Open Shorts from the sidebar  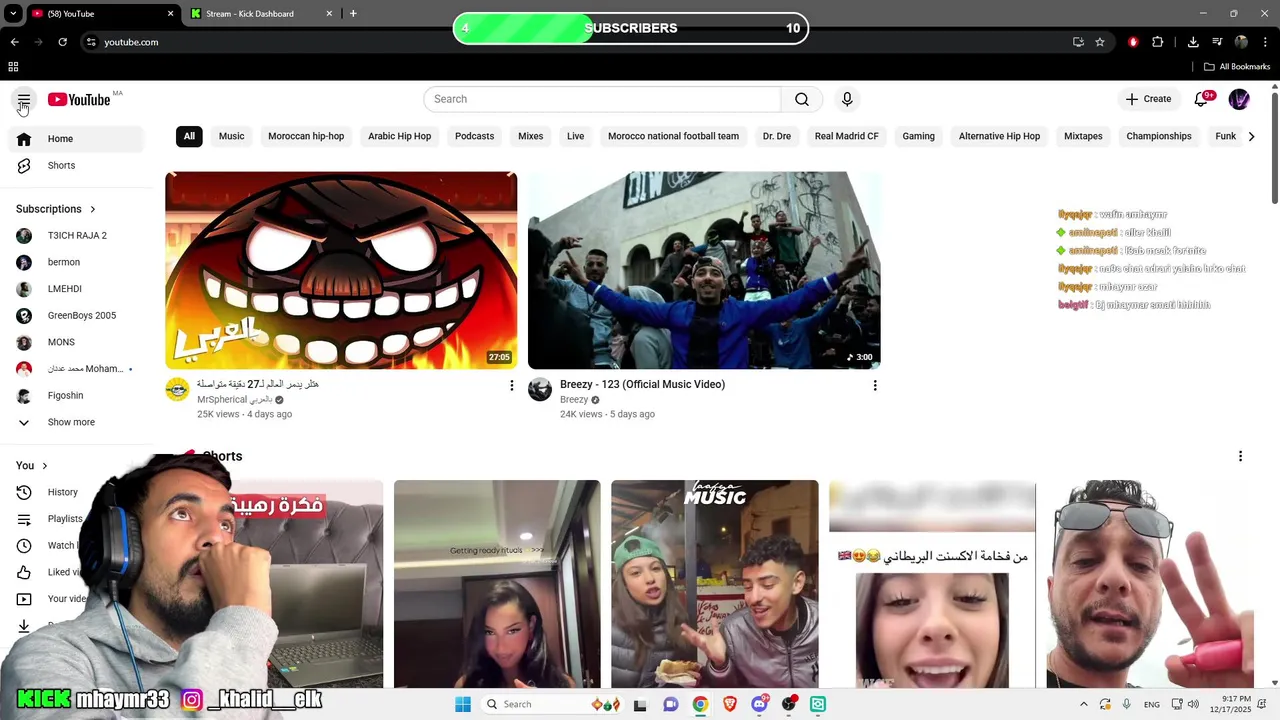[x=76, y=165]
